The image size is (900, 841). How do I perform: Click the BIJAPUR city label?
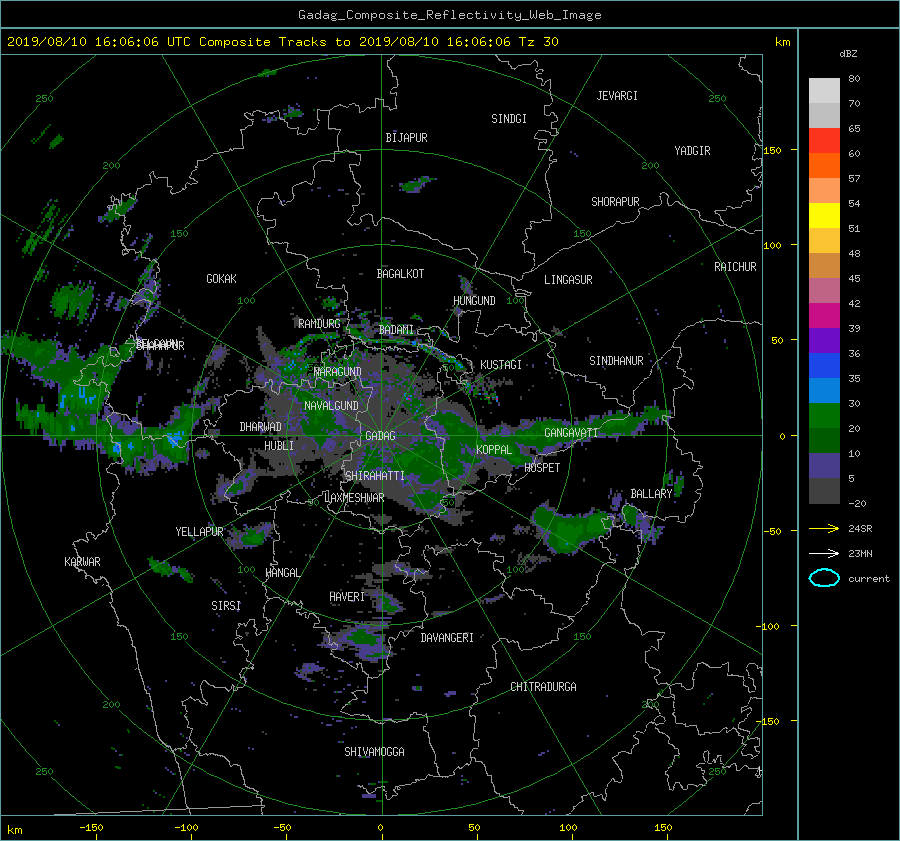[x=406, y=138]
